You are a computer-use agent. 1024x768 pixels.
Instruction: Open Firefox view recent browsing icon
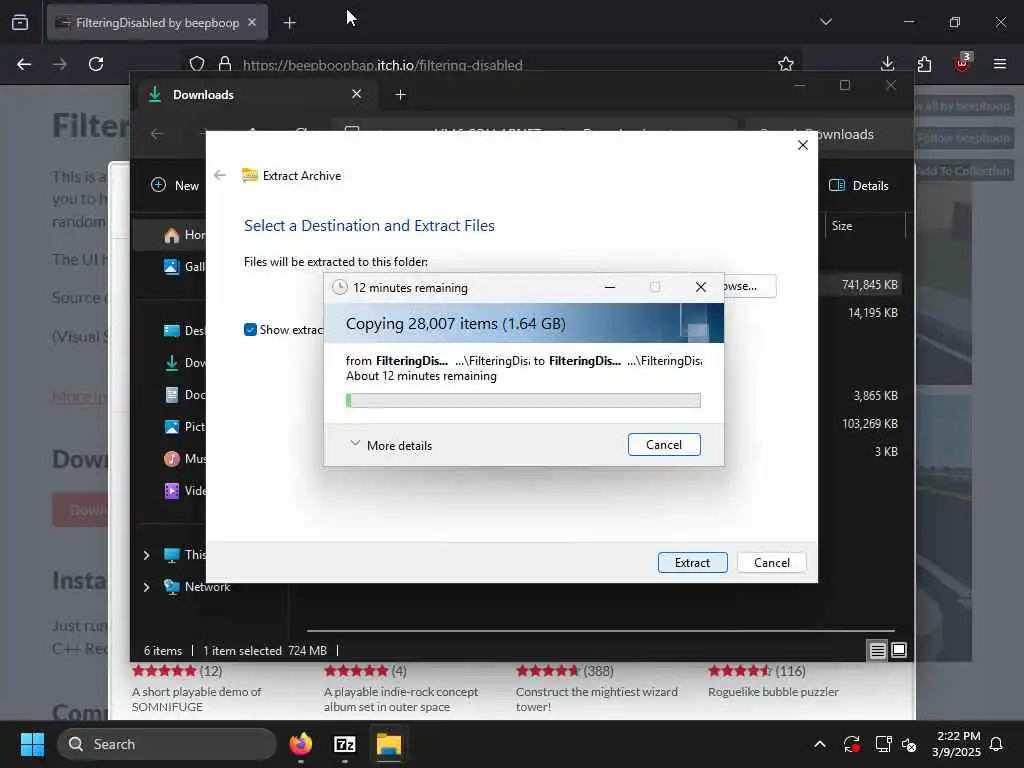20,22
